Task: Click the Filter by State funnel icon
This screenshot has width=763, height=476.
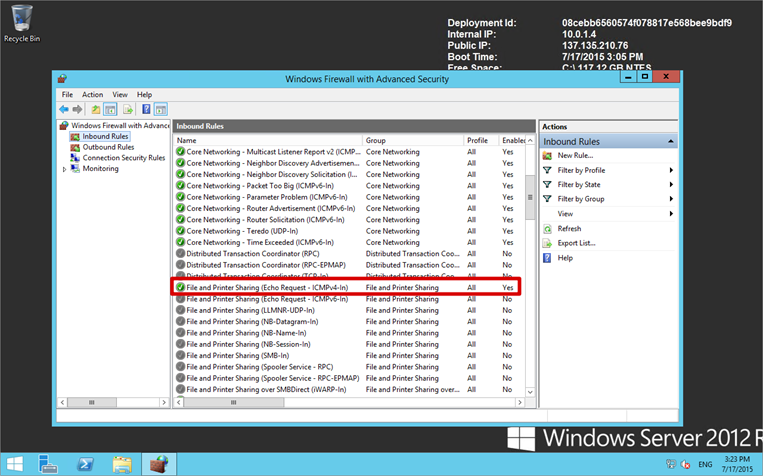Action: 547,184
